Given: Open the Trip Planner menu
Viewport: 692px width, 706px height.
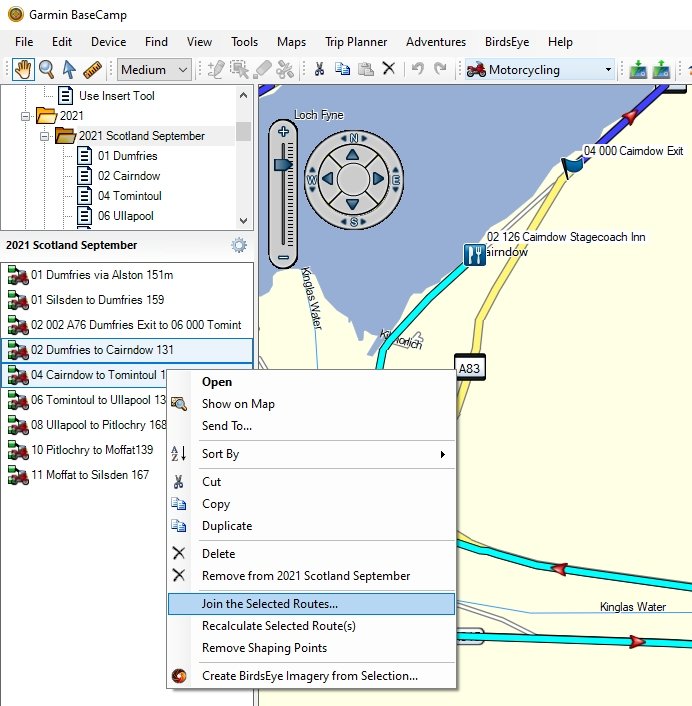Looking at the screenshot, I should click(x=356, y=42).
